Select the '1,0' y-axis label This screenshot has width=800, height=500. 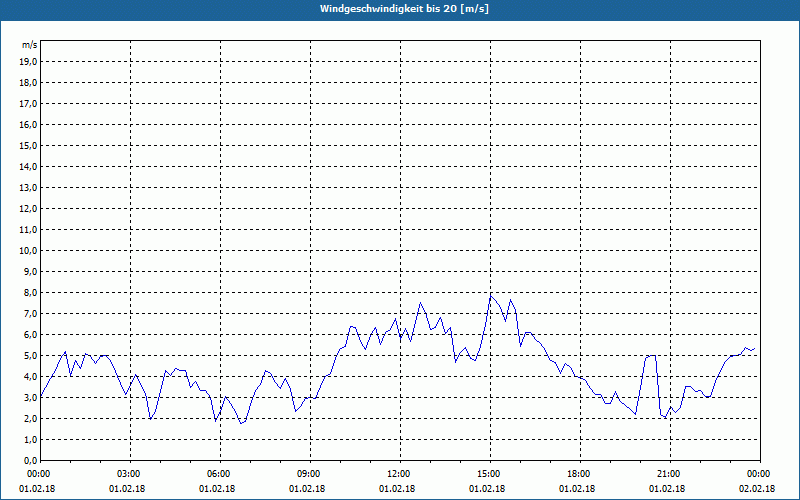coord(31,440)
